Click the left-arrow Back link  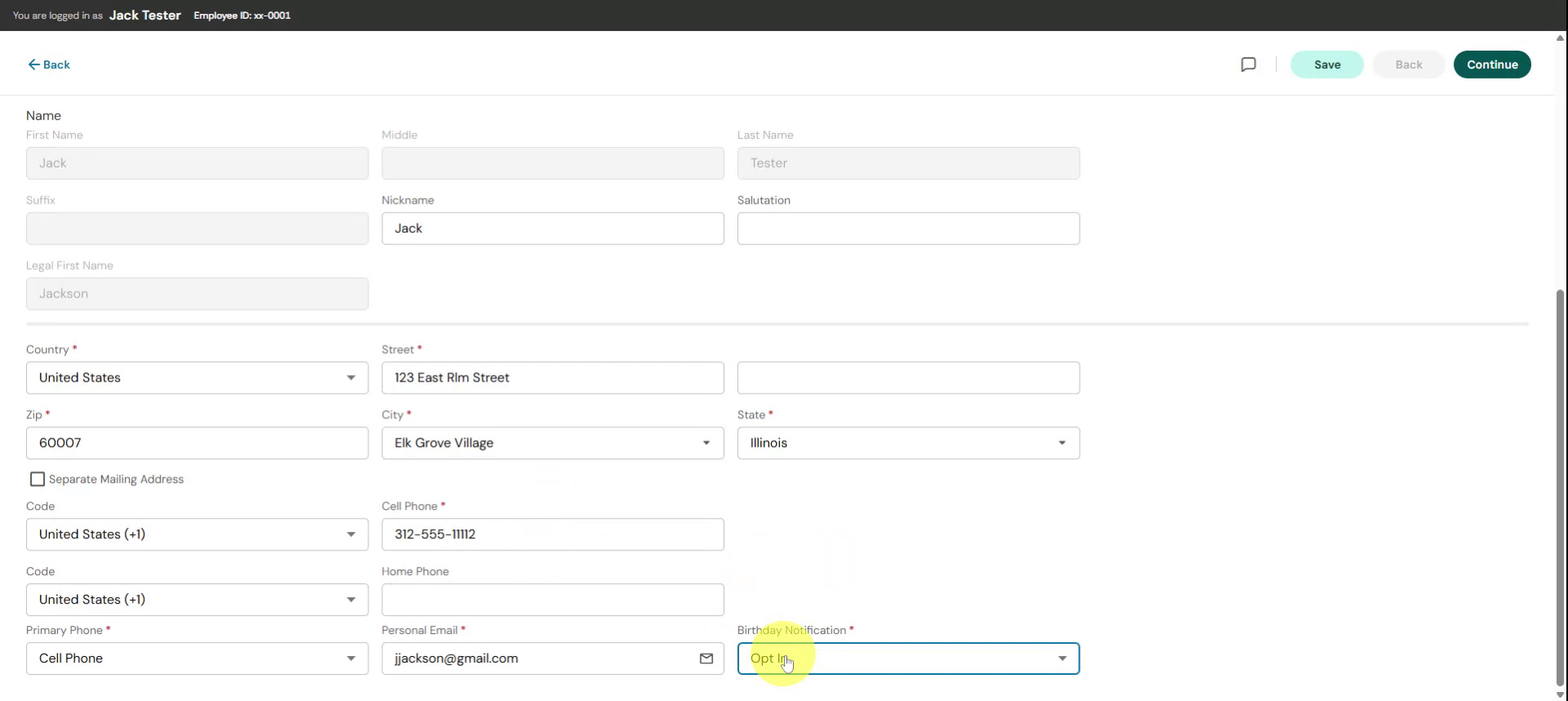point(49,65)
